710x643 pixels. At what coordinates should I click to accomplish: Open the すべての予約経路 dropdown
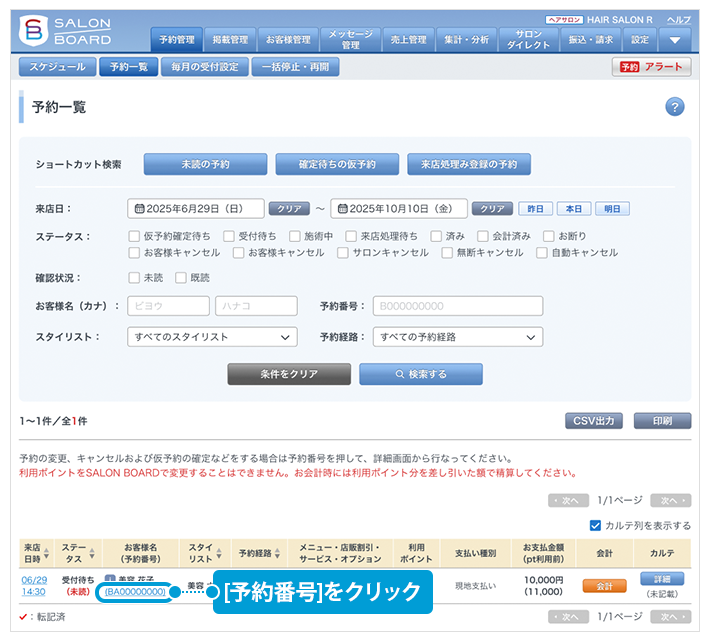[x=458, y=337]
